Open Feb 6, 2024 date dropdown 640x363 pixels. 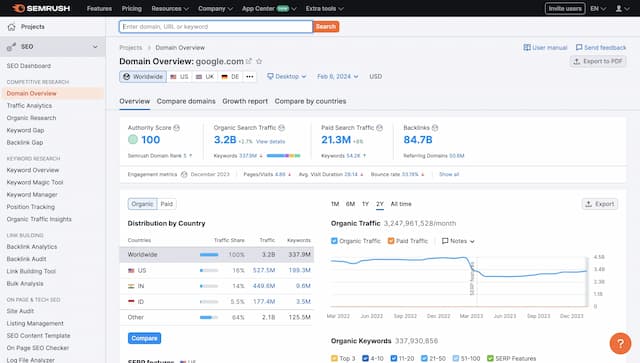pos(338,76)
